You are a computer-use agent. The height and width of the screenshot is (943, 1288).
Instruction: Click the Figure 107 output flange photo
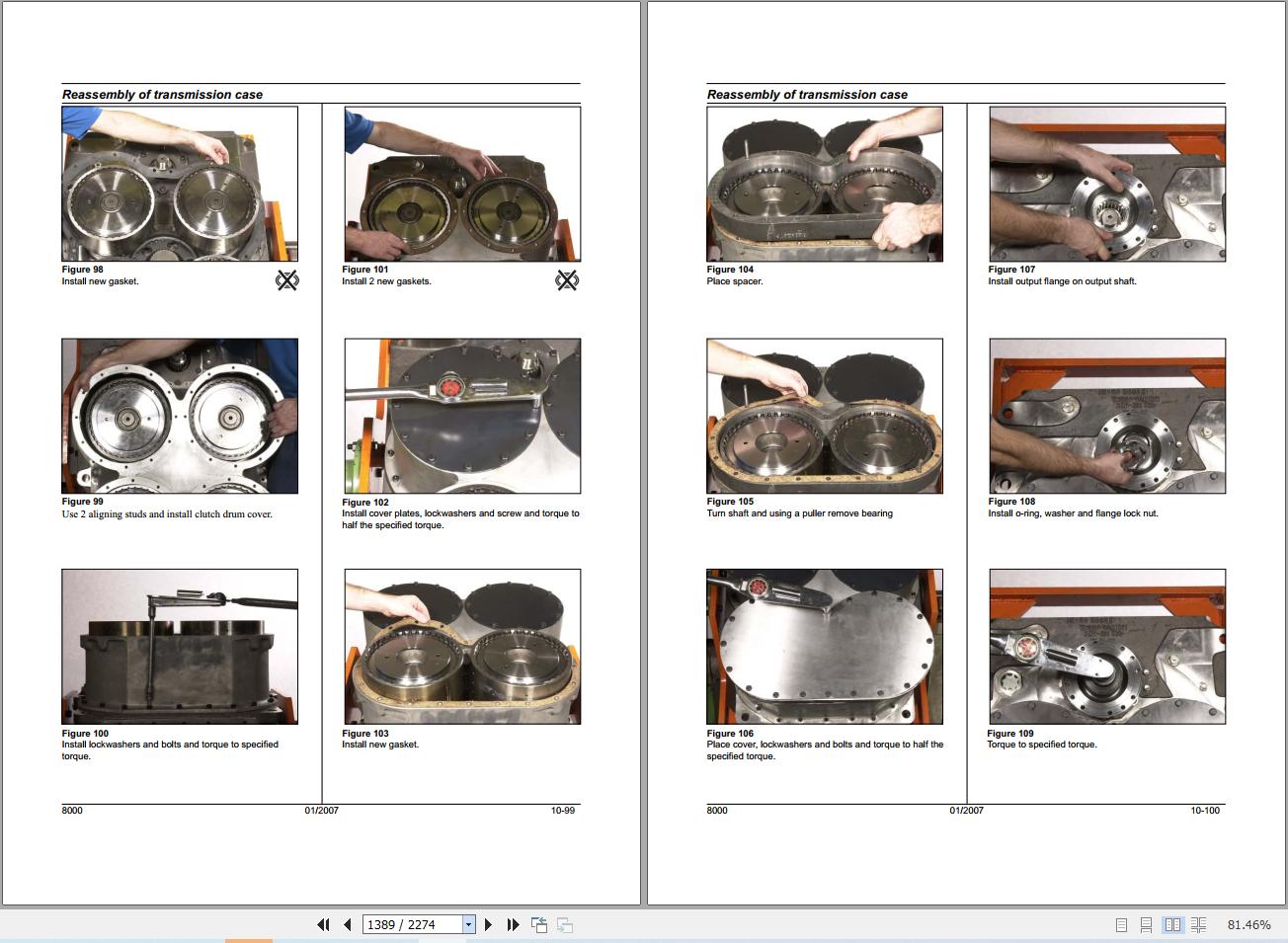pyautogui.click(x=1107, y=184)
